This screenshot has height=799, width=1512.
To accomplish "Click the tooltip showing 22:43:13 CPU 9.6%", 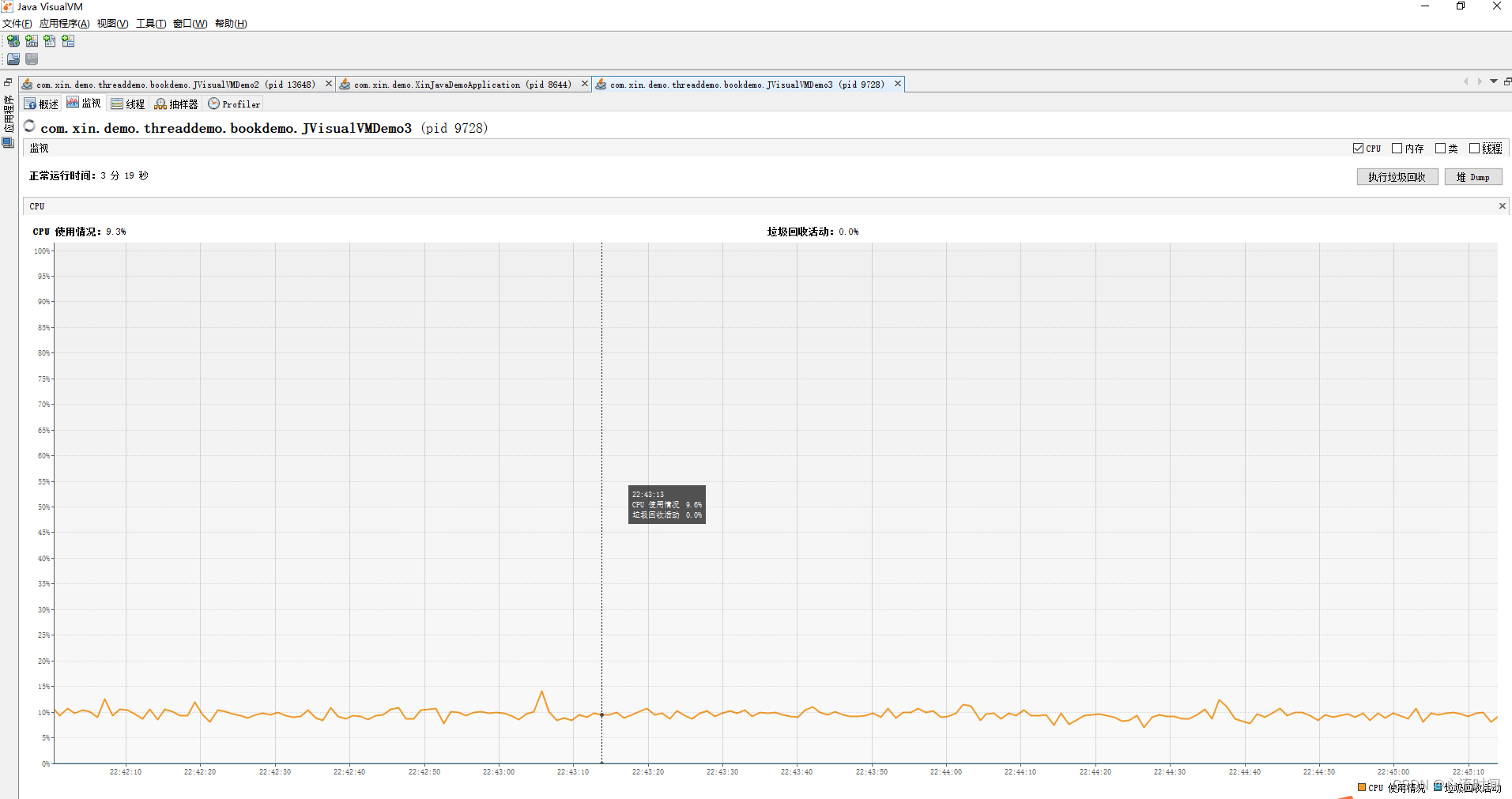I will click(667, 504).
